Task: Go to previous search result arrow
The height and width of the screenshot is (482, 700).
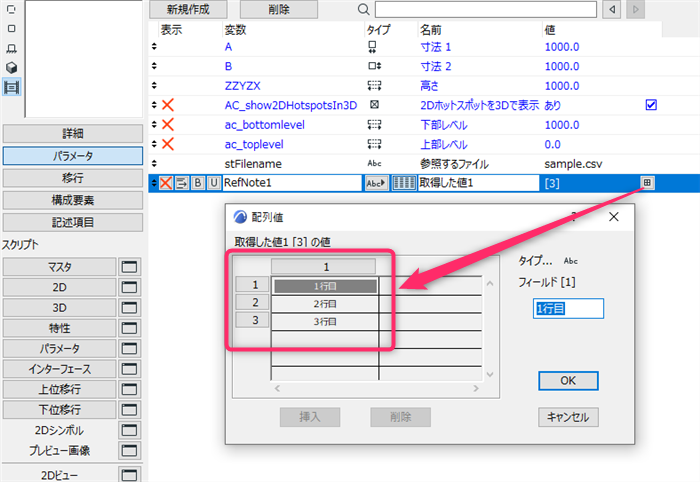Action: pos(612,9)
